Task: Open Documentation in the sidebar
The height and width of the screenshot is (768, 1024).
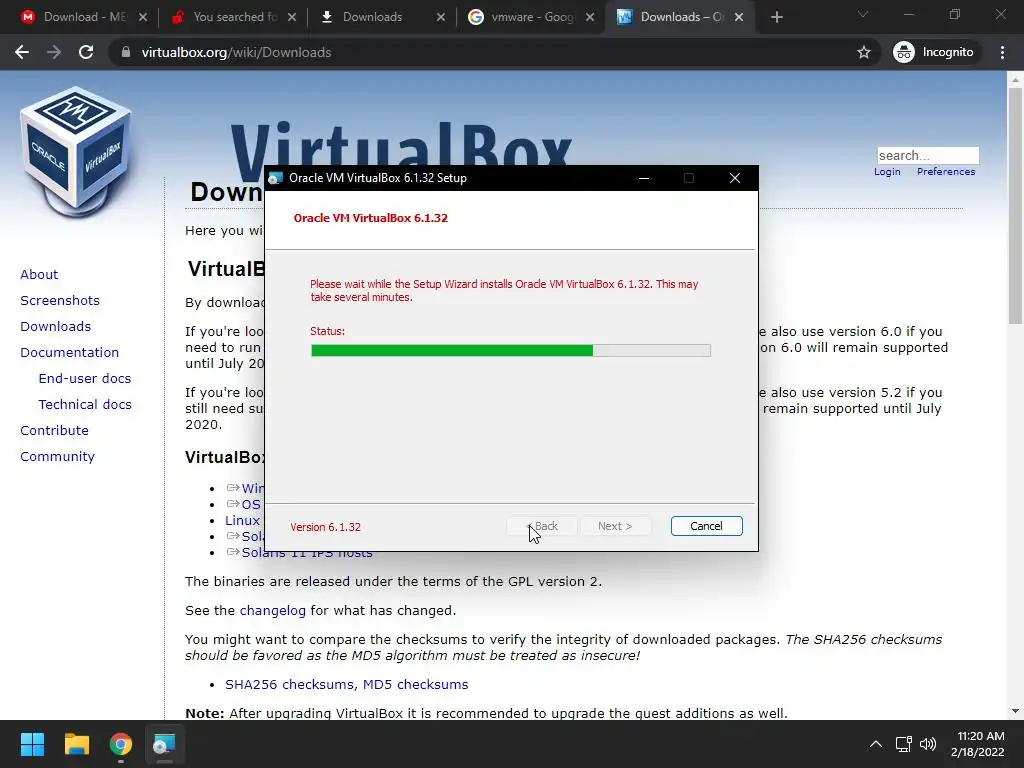Action: [x=69, y=353]
